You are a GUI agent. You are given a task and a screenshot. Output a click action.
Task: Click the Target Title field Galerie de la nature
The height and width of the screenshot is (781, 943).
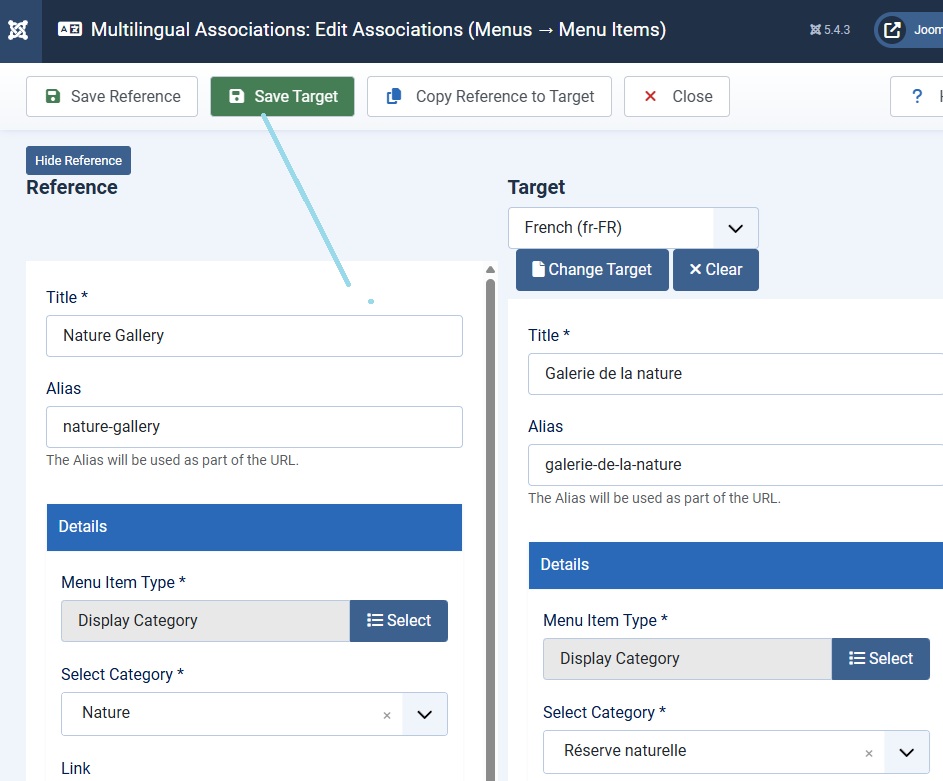click(x=735, y=374)
